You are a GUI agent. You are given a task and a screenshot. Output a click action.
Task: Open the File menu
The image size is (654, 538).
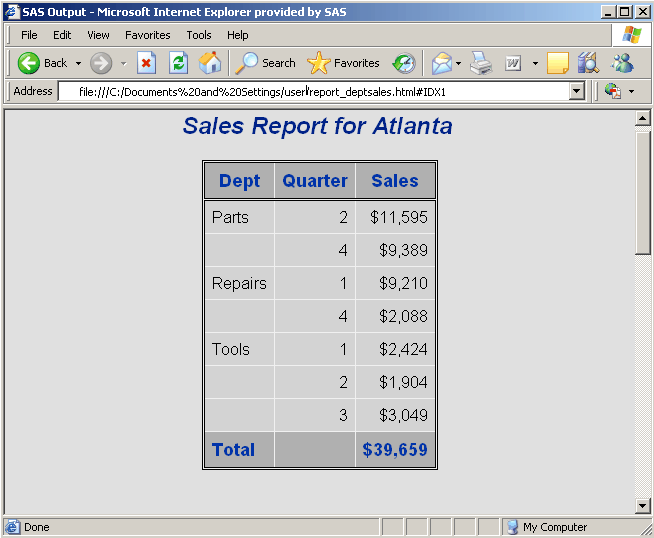pyautogui.click(x=29, y=35)
